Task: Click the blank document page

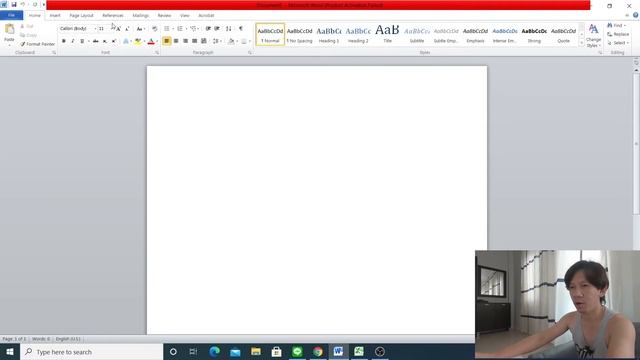Action: [x=317, y=200]
